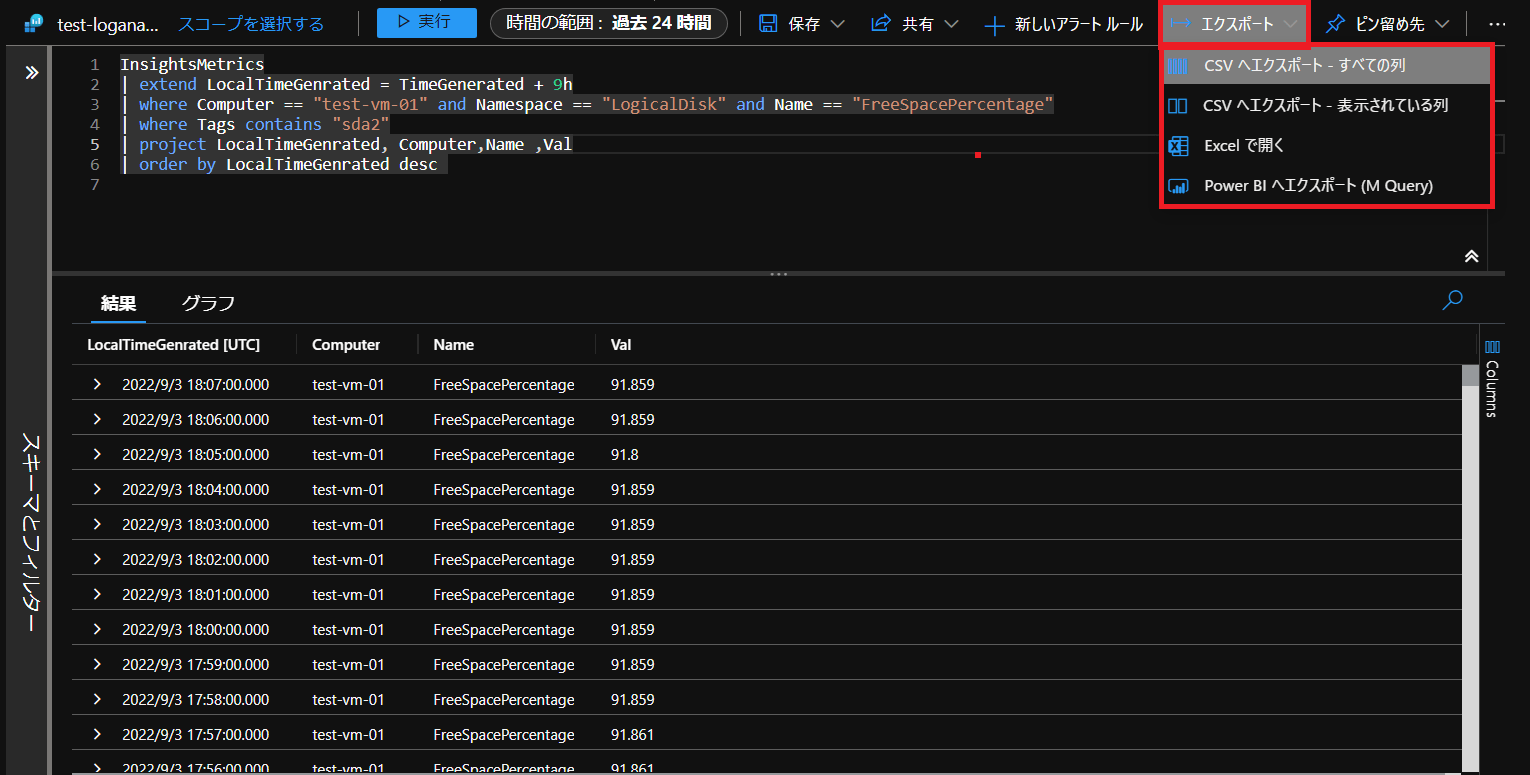
Task: Run the query with 実行 button
Action: click(427, 22)
